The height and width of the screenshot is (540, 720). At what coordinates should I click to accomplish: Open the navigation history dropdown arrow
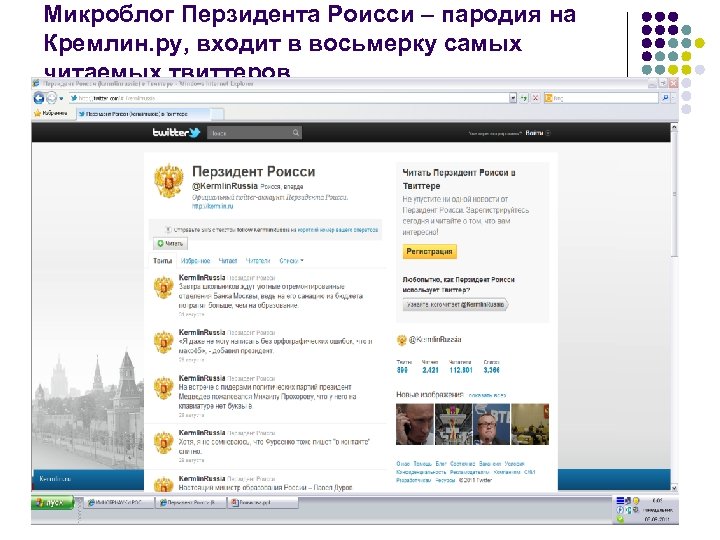[62, 98]
